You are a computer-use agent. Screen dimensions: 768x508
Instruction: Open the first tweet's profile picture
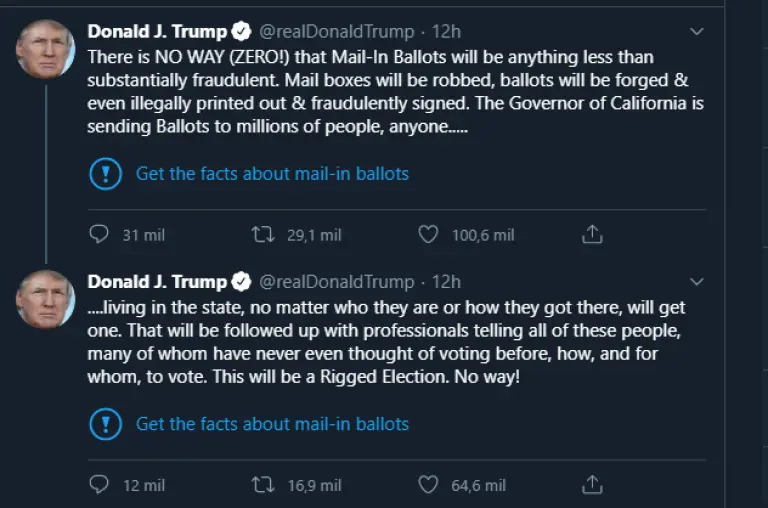pos(46,49)
